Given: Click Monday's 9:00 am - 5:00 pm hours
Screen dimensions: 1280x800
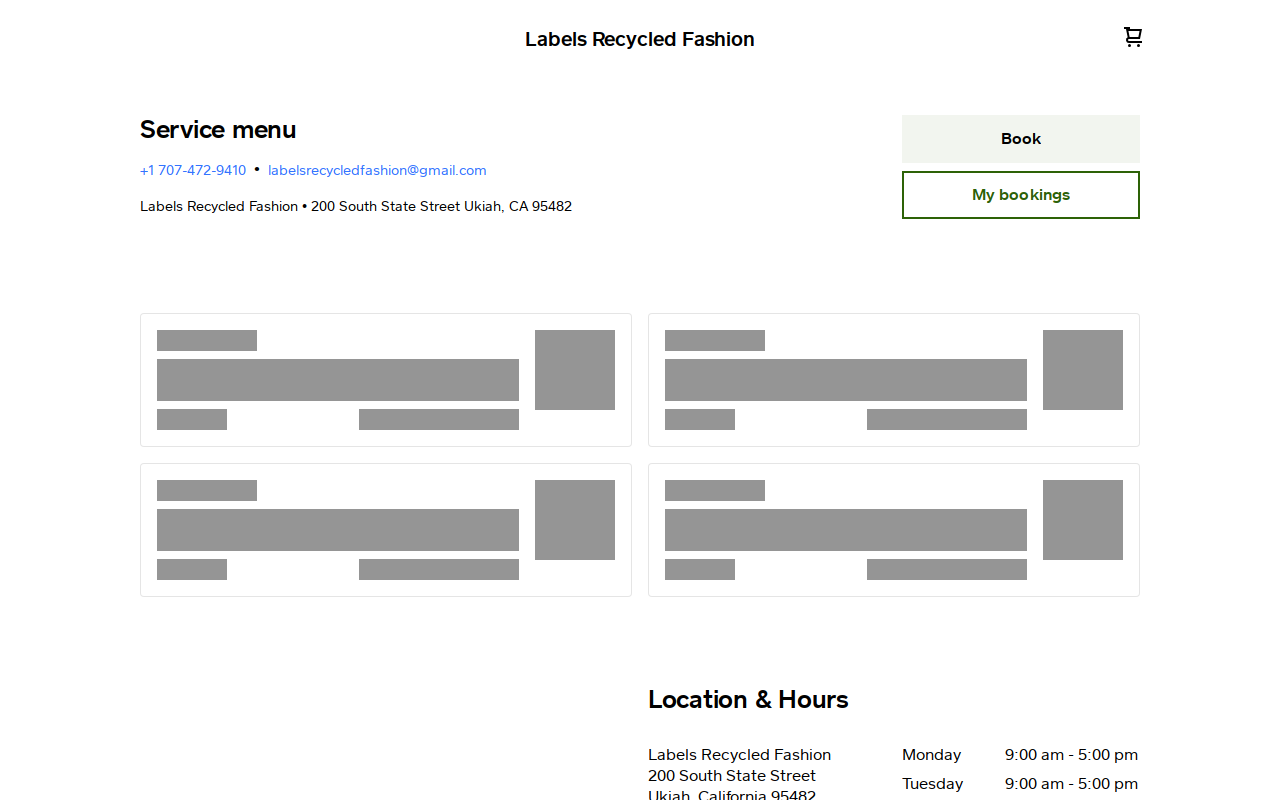Looking at the screenshot, I should [x=1071, y=755].
